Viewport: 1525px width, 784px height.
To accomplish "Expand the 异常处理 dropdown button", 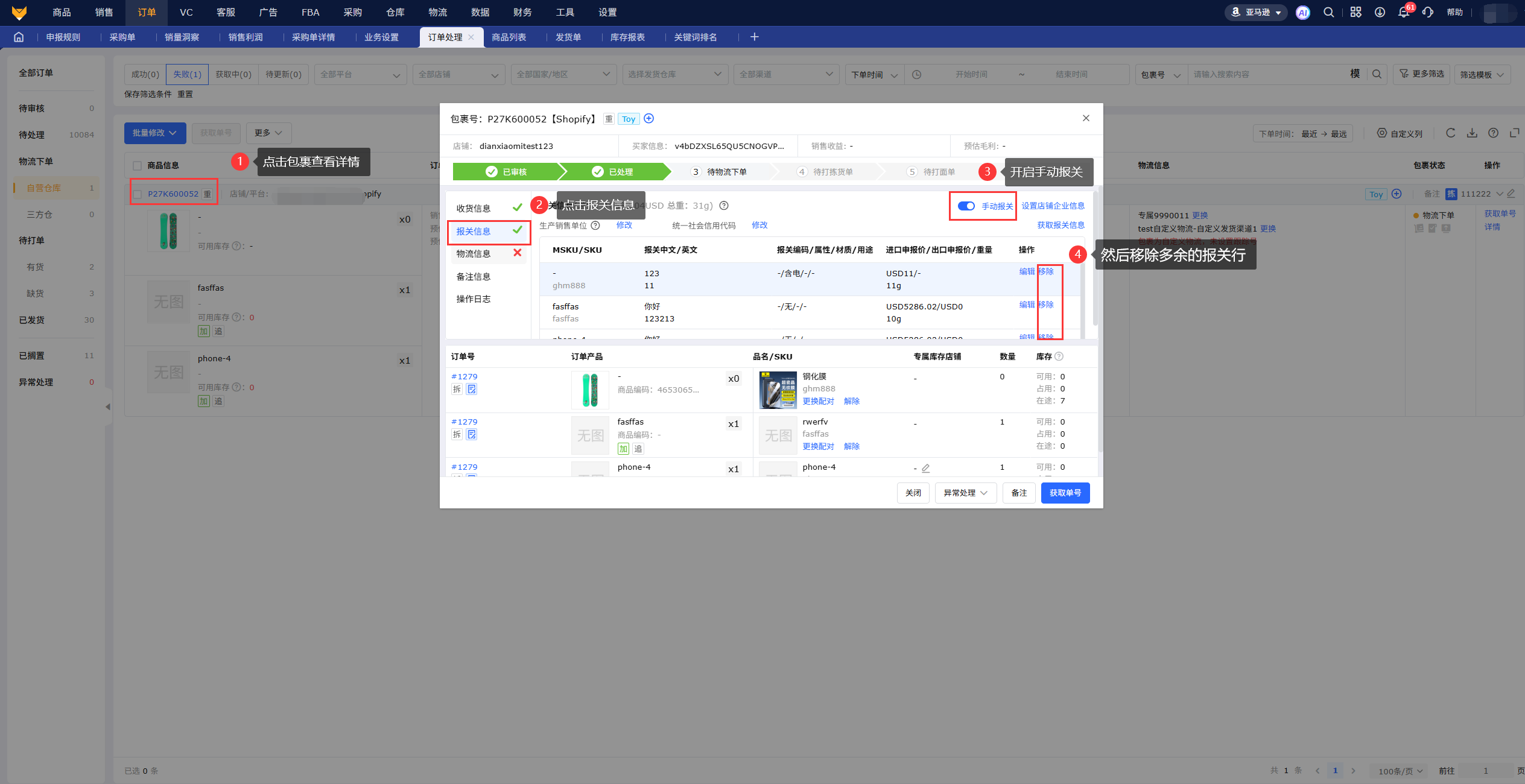I will pyautogui.click(x=965, y=493).
